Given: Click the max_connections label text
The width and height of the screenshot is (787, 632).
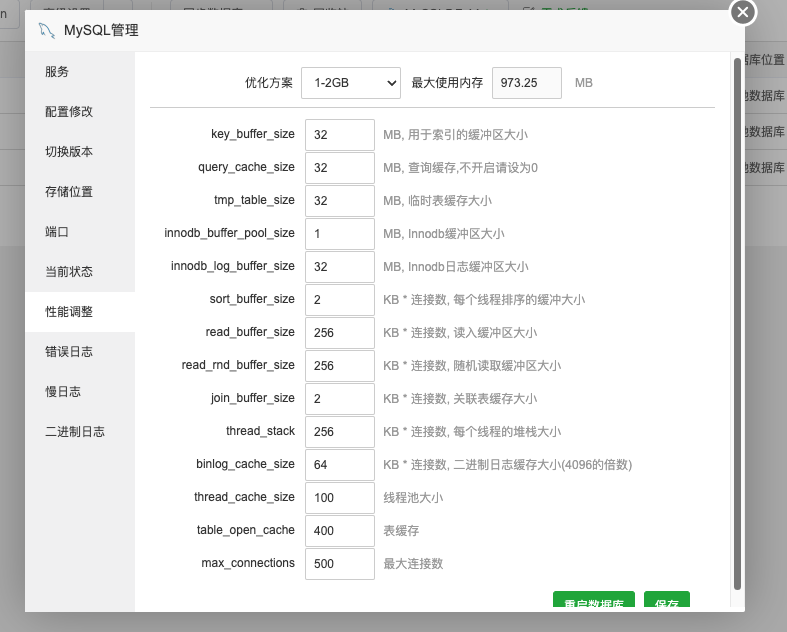Looking at the screenshot, I should [x=248, y=563].
